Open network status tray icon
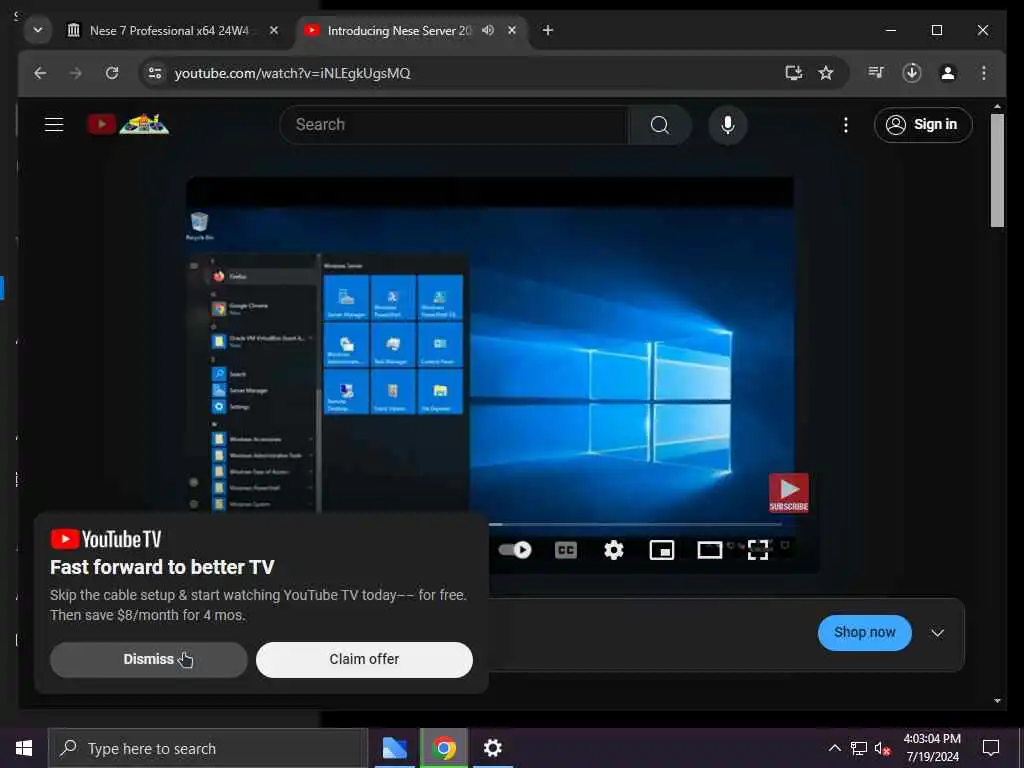This screenshot has width=1024, height=768. coord(859,748)
